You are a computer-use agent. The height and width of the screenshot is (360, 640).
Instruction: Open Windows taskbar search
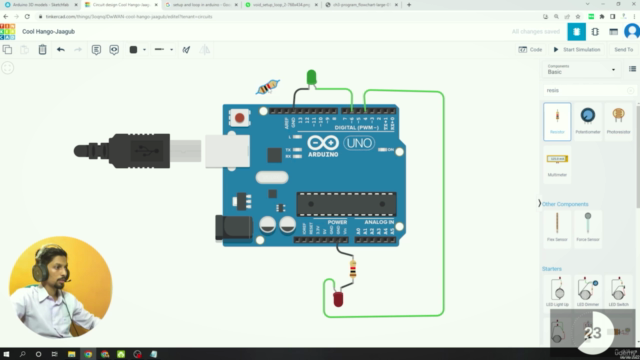point(22,354)
